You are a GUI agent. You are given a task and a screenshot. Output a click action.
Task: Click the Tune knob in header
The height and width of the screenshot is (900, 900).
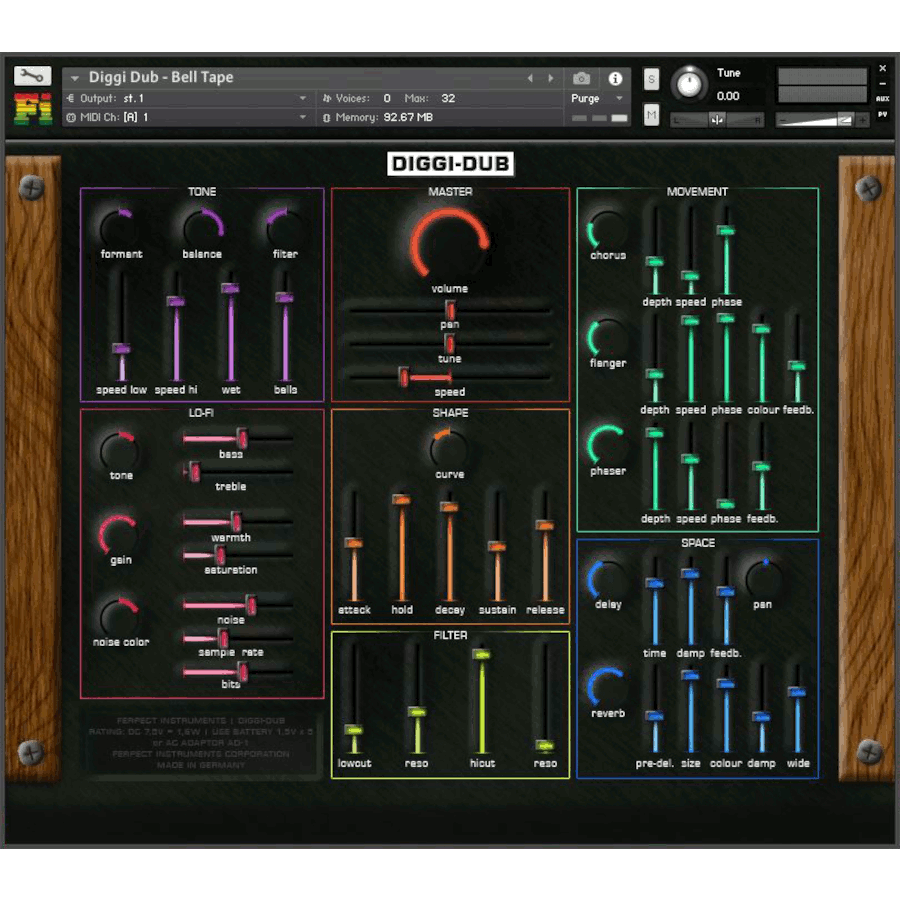click(x=689, y=84)
